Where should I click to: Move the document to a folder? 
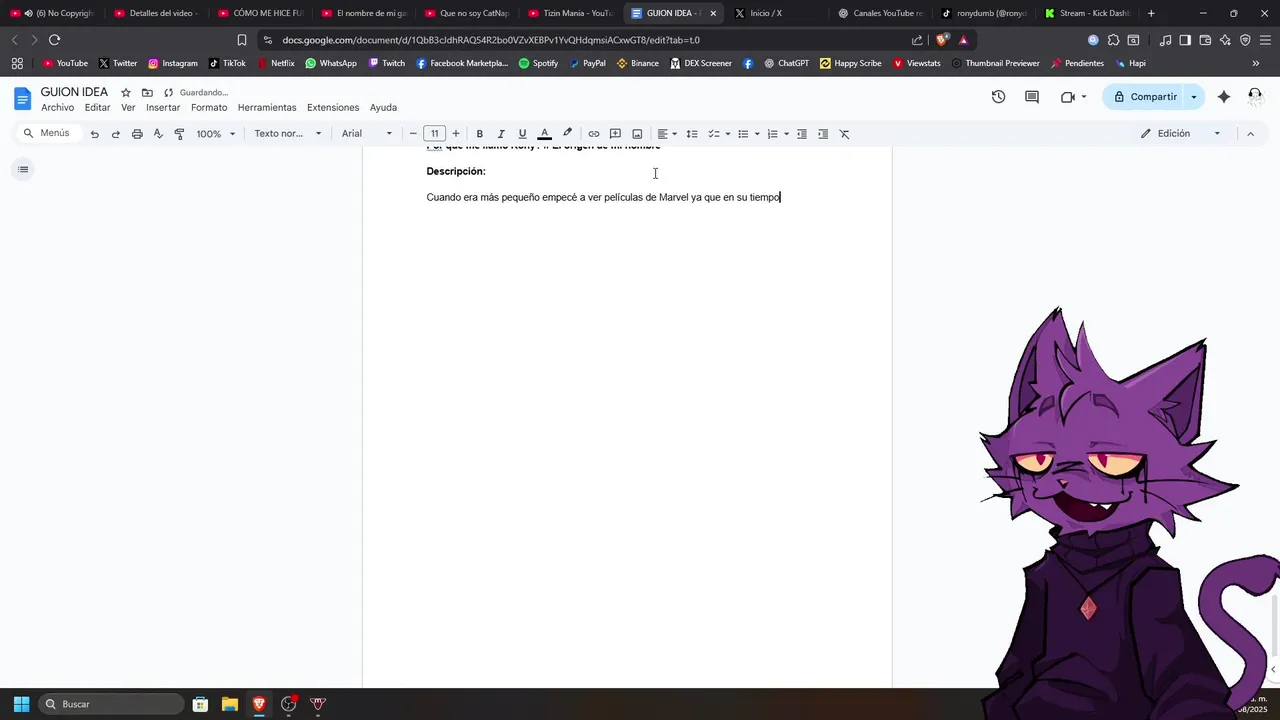coord(147,93)
